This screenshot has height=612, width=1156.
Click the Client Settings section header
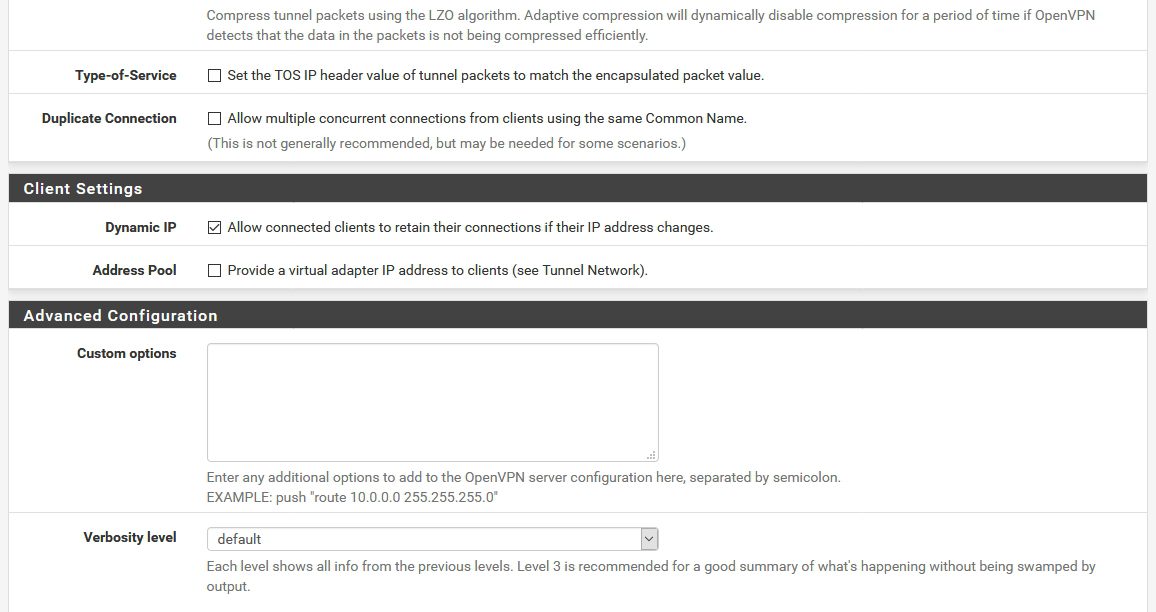[578, 188]
